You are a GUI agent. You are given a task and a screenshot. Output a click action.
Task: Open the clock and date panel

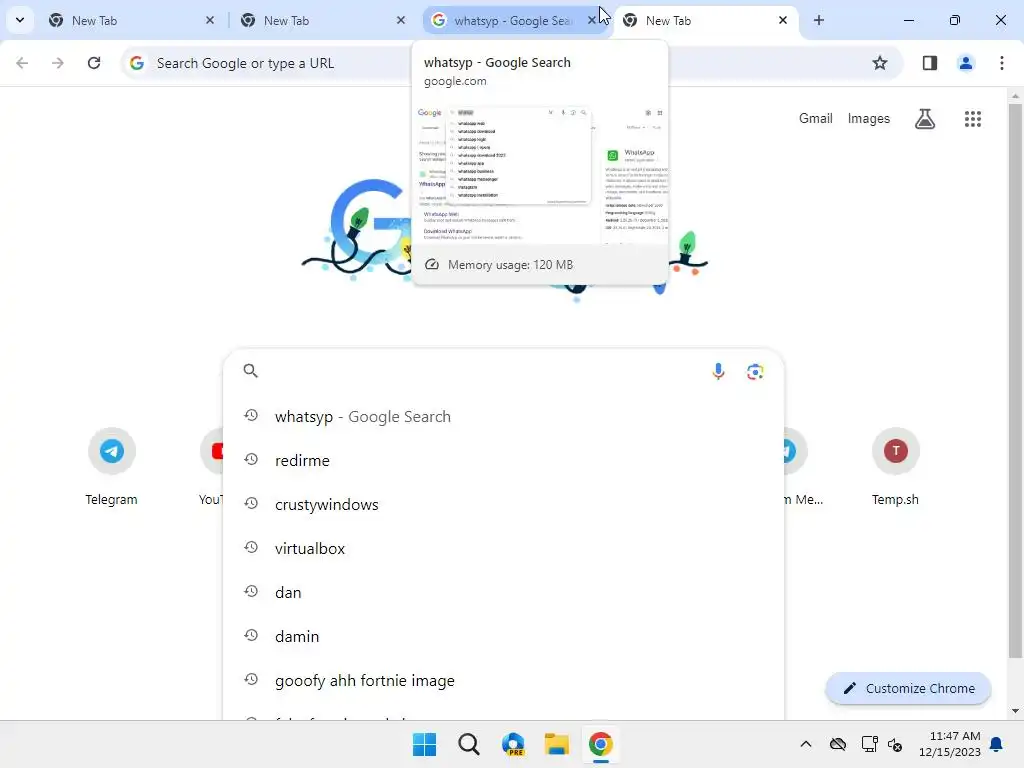click(x=950, y=744)
